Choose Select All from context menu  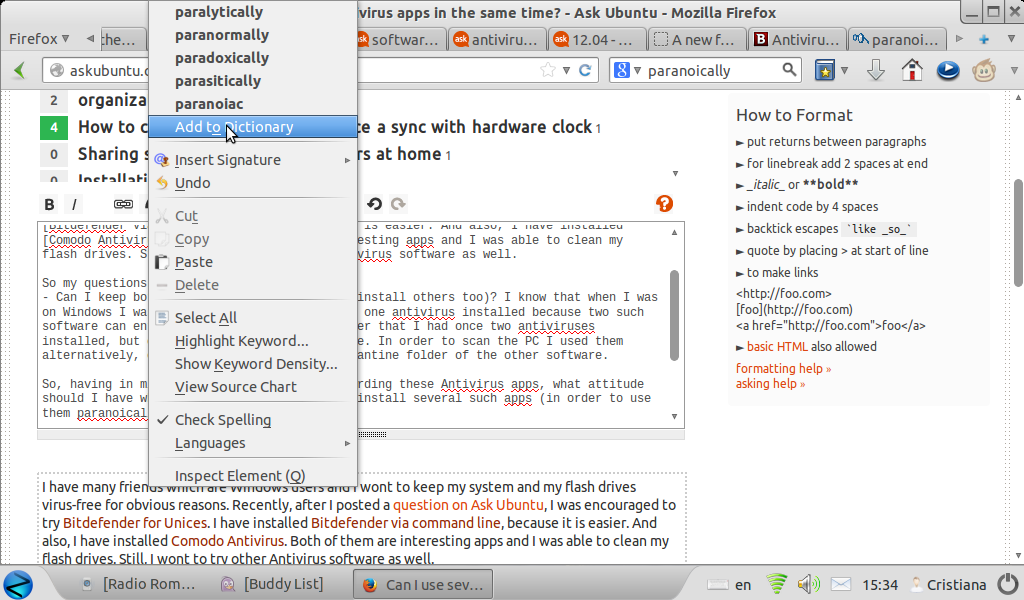253,318
